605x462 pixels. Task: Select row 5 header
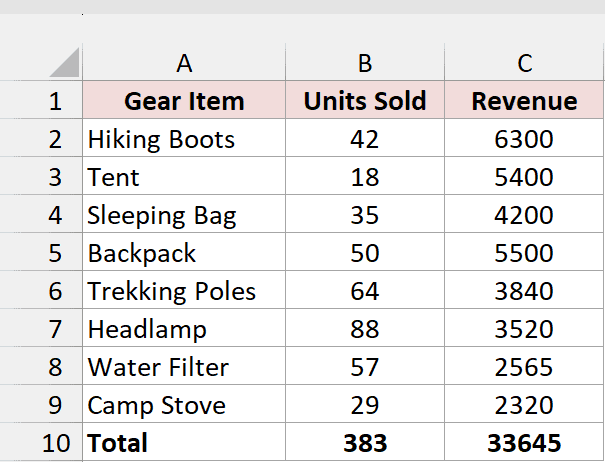tap(41, 252)
